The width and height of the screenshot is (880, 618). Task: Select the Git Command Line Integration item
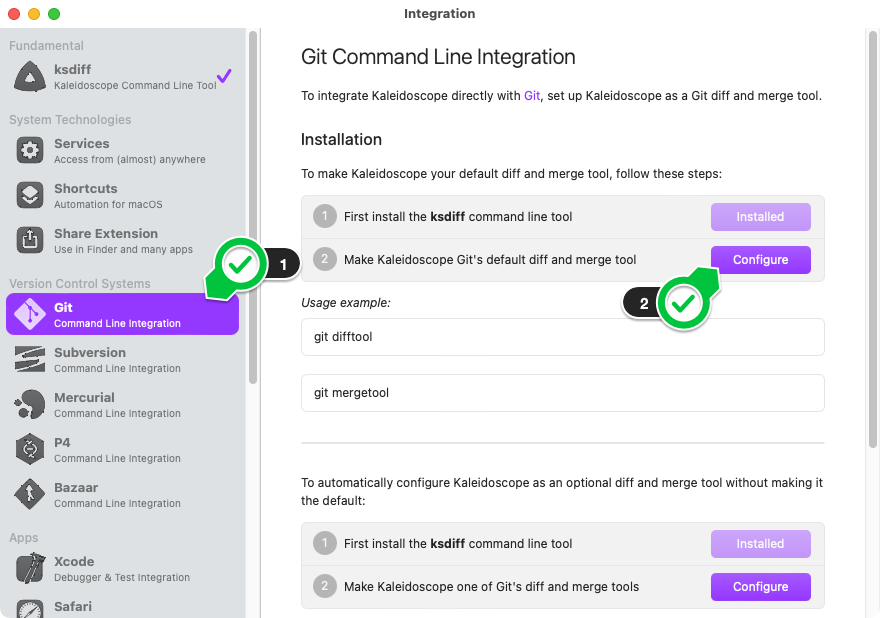(122, 315)
